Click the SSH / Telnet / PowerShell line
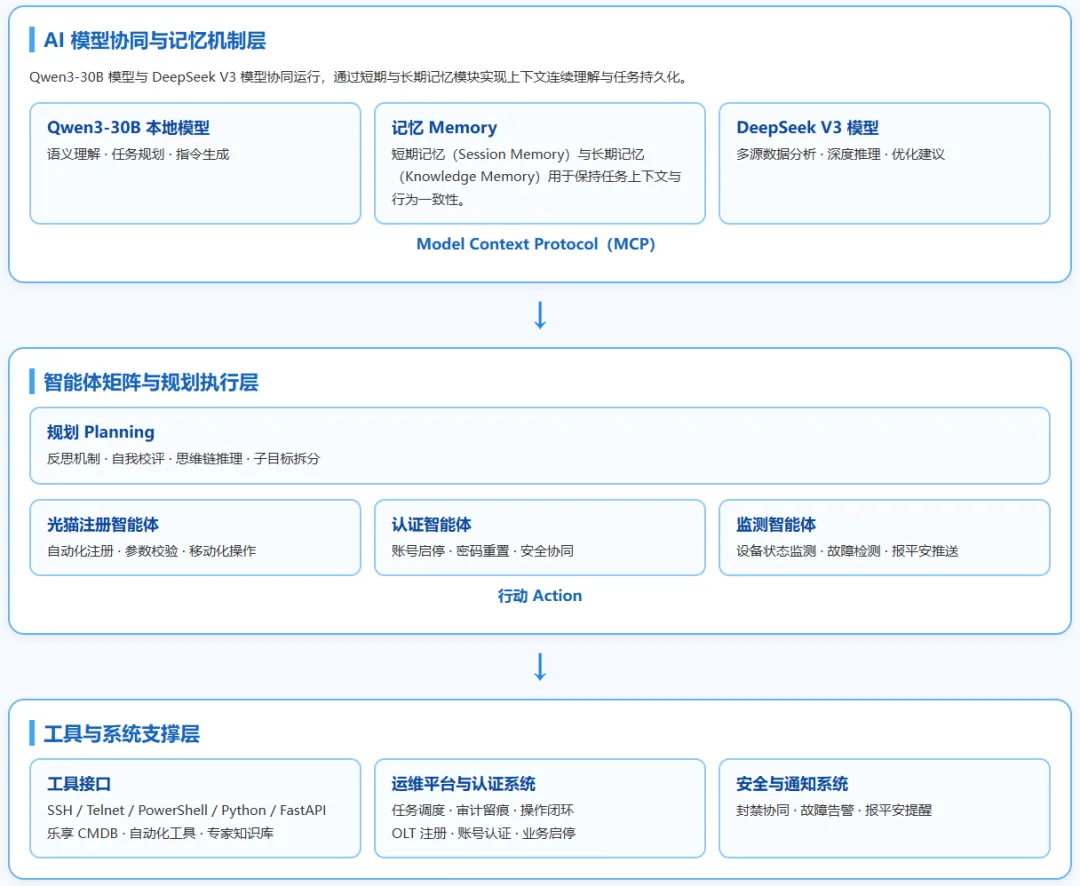 coord(187,810)
